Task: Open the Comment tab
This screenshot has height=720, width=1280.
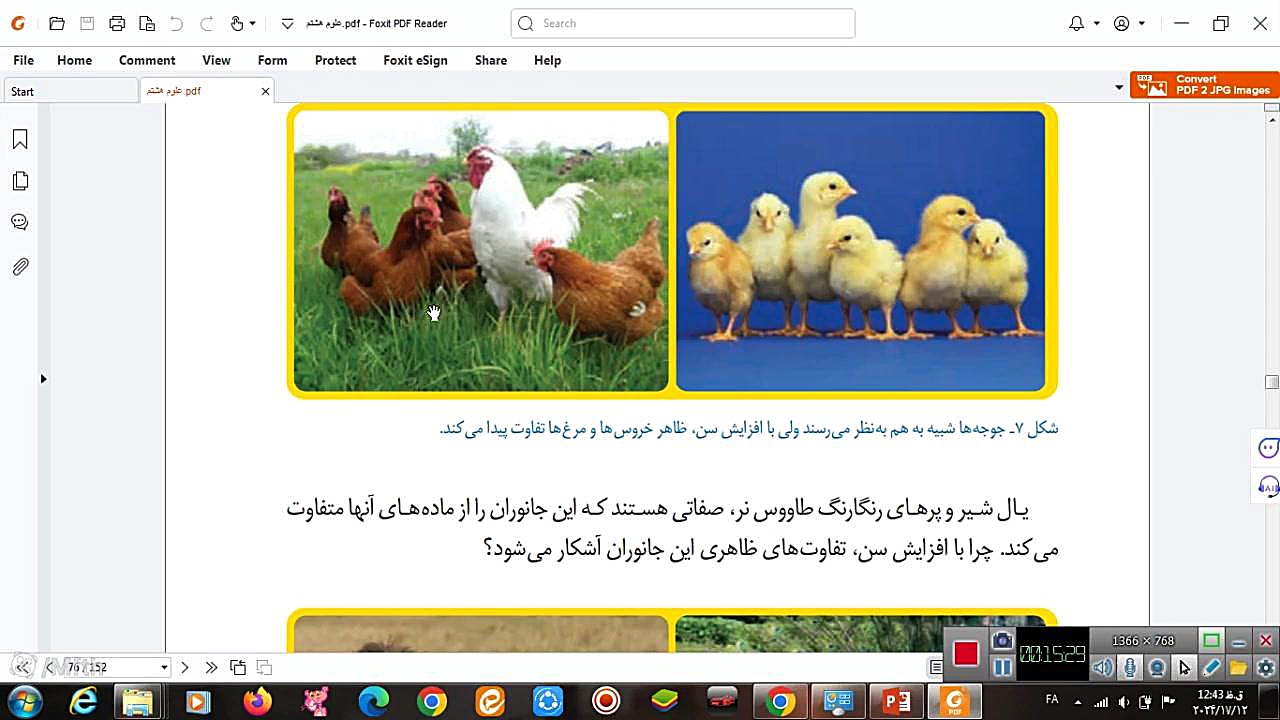Action: pyautogui.click(x=147, y=60)
